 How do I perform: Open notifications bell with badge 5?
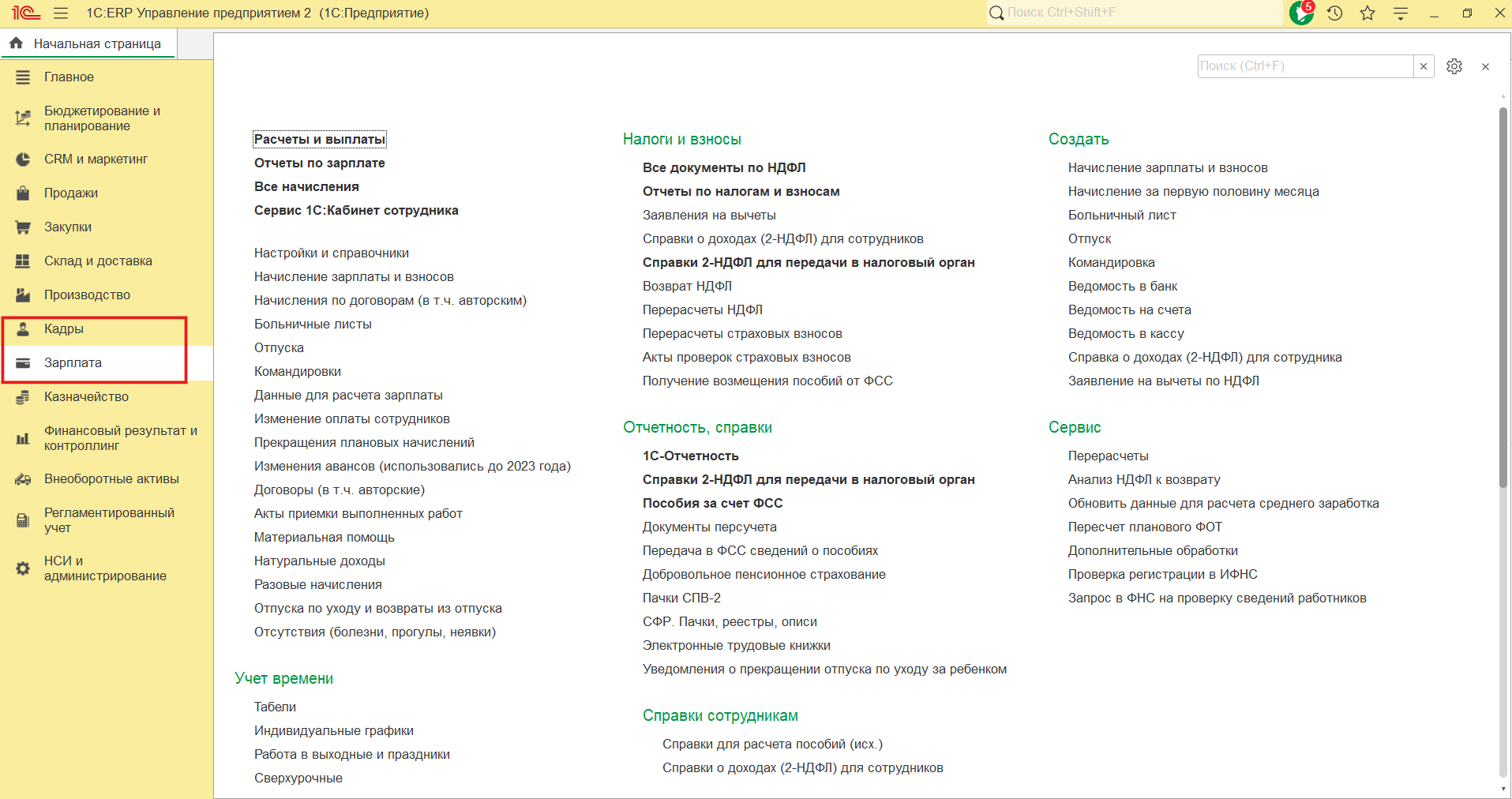pyautogui.click(x=1301, y=13)
